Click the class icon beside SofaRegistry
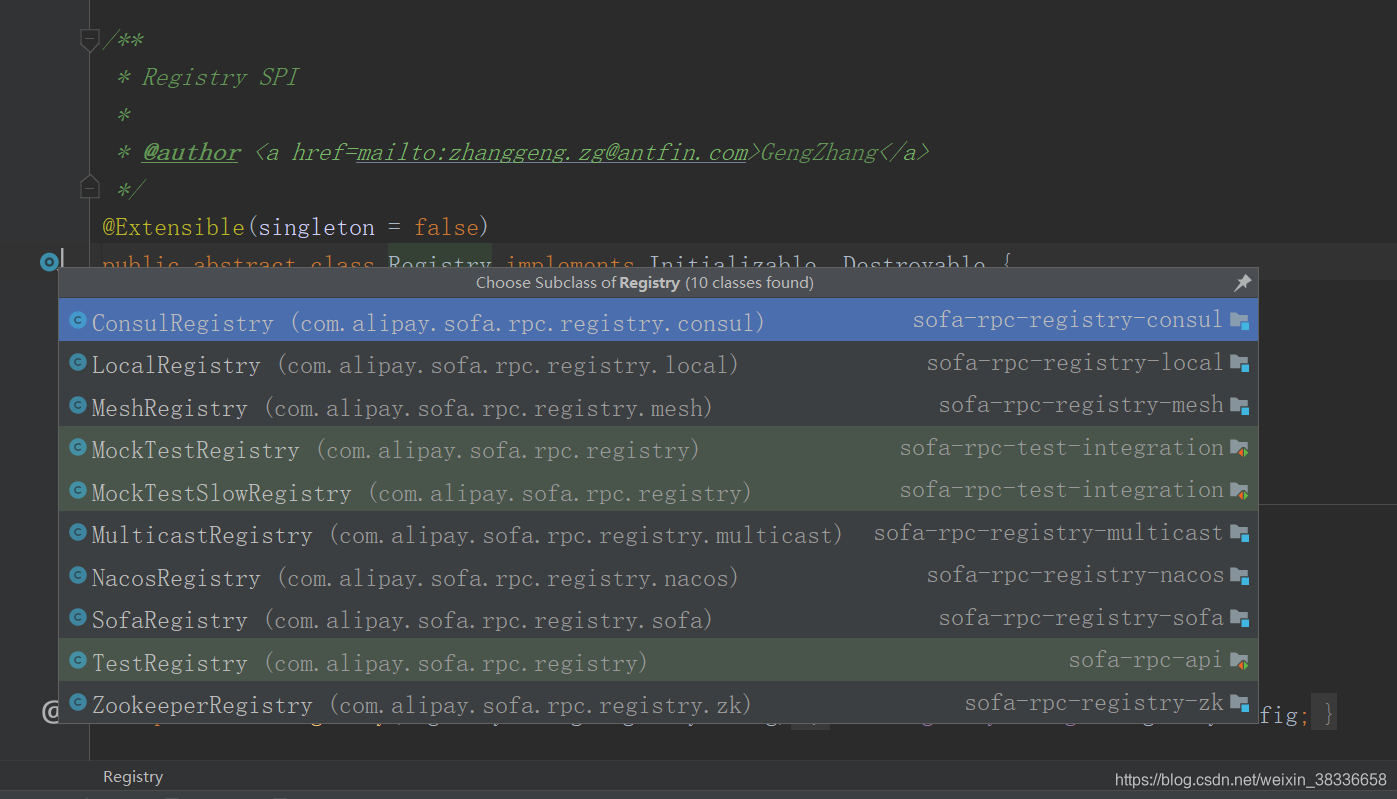This screenshot has height=799, width=1397. tap(78, 618)
